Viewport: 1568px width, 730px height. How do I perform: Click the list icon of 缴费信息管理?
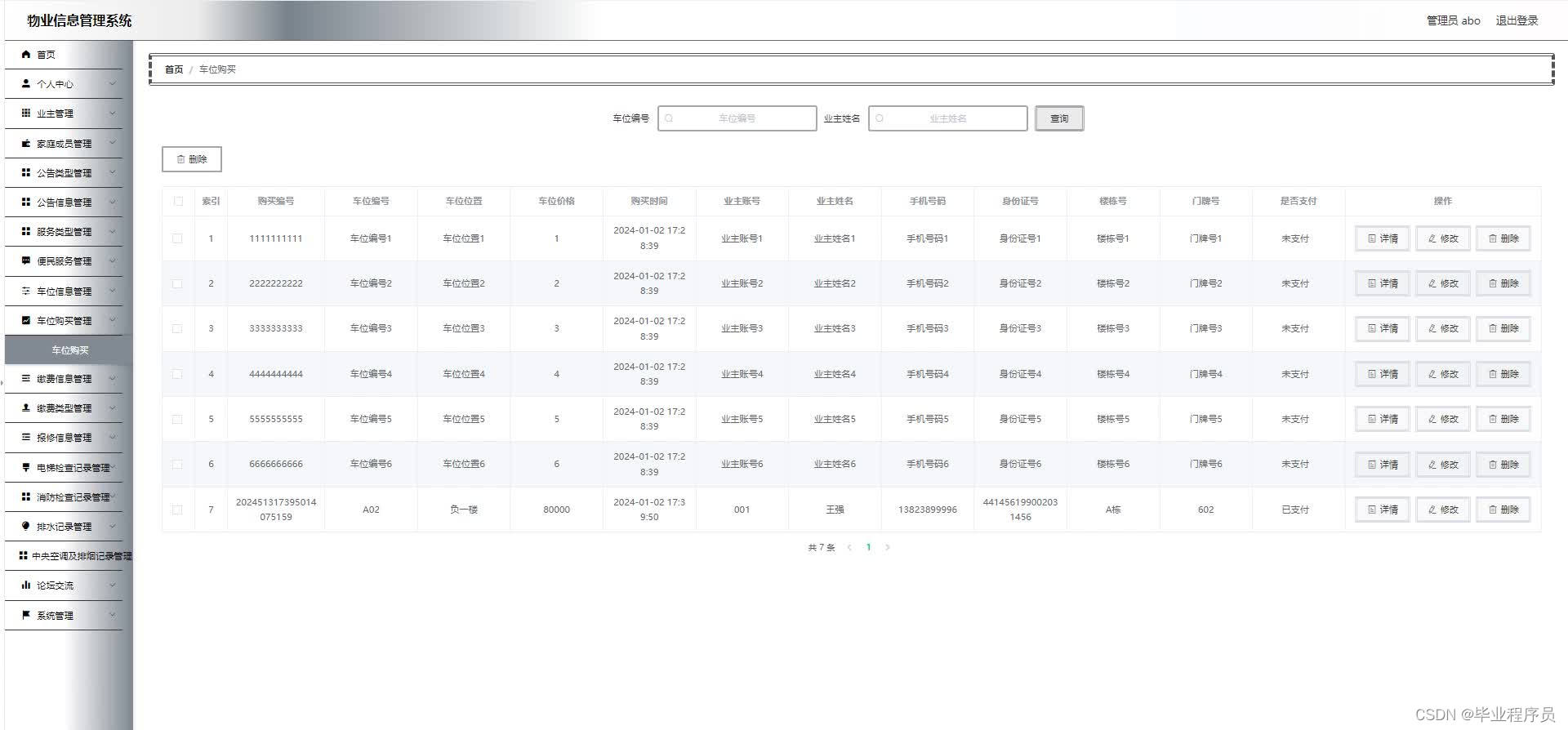pos(26,379)
